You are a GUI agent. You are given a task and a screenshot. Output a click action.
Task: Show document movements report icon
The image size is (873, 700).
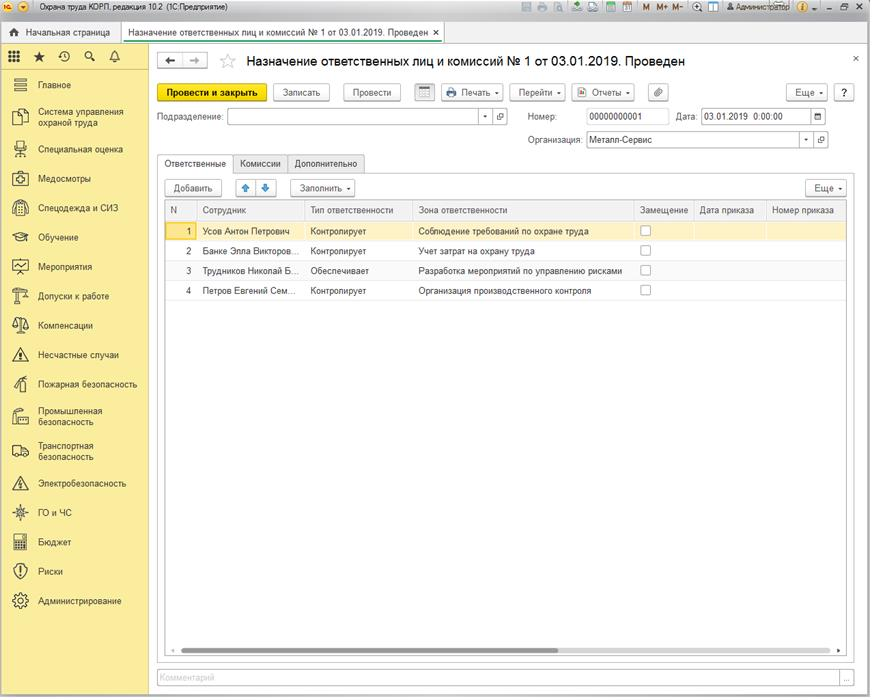tap(425, 92)
